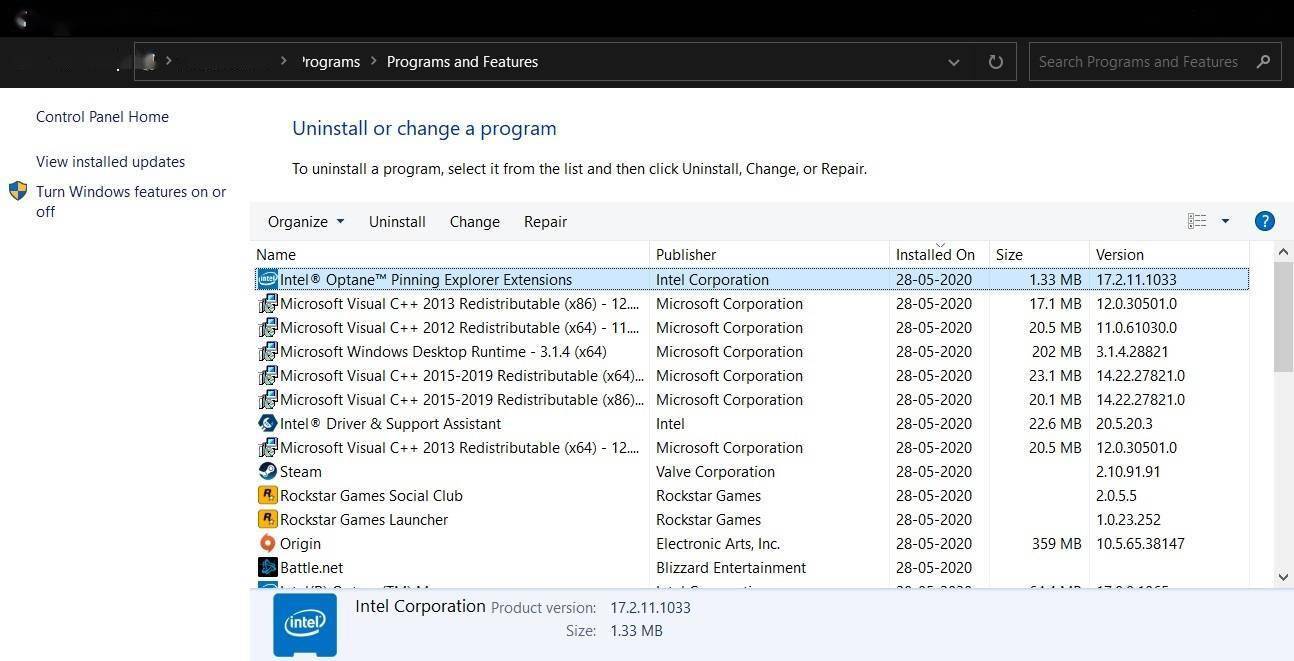This screenshot has height=661, width=1294.
Task: Click the scroll down arrow of the list
Action: point(1283,577)
